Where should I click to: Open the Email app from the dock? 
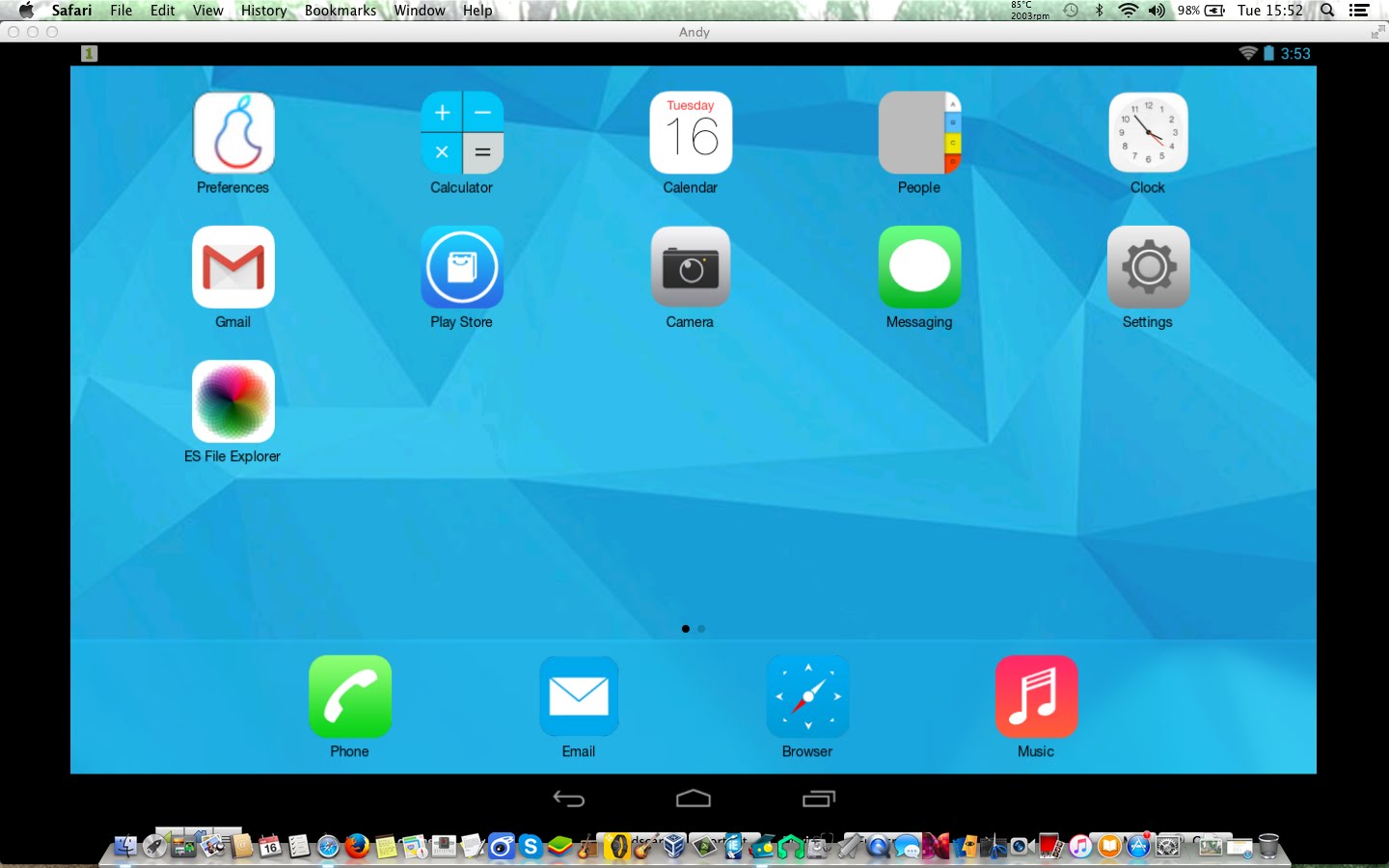(578, 696)
